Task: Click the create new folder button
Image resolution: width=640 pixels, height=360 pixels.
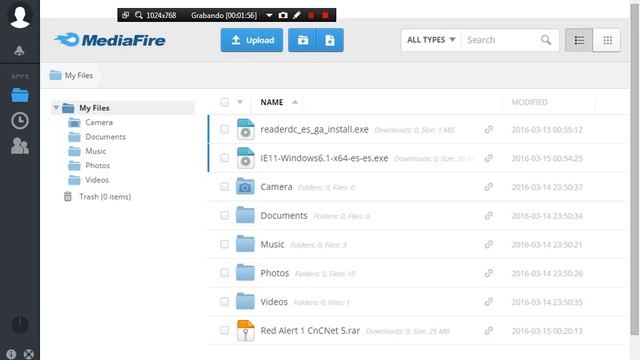Action: 302,40
